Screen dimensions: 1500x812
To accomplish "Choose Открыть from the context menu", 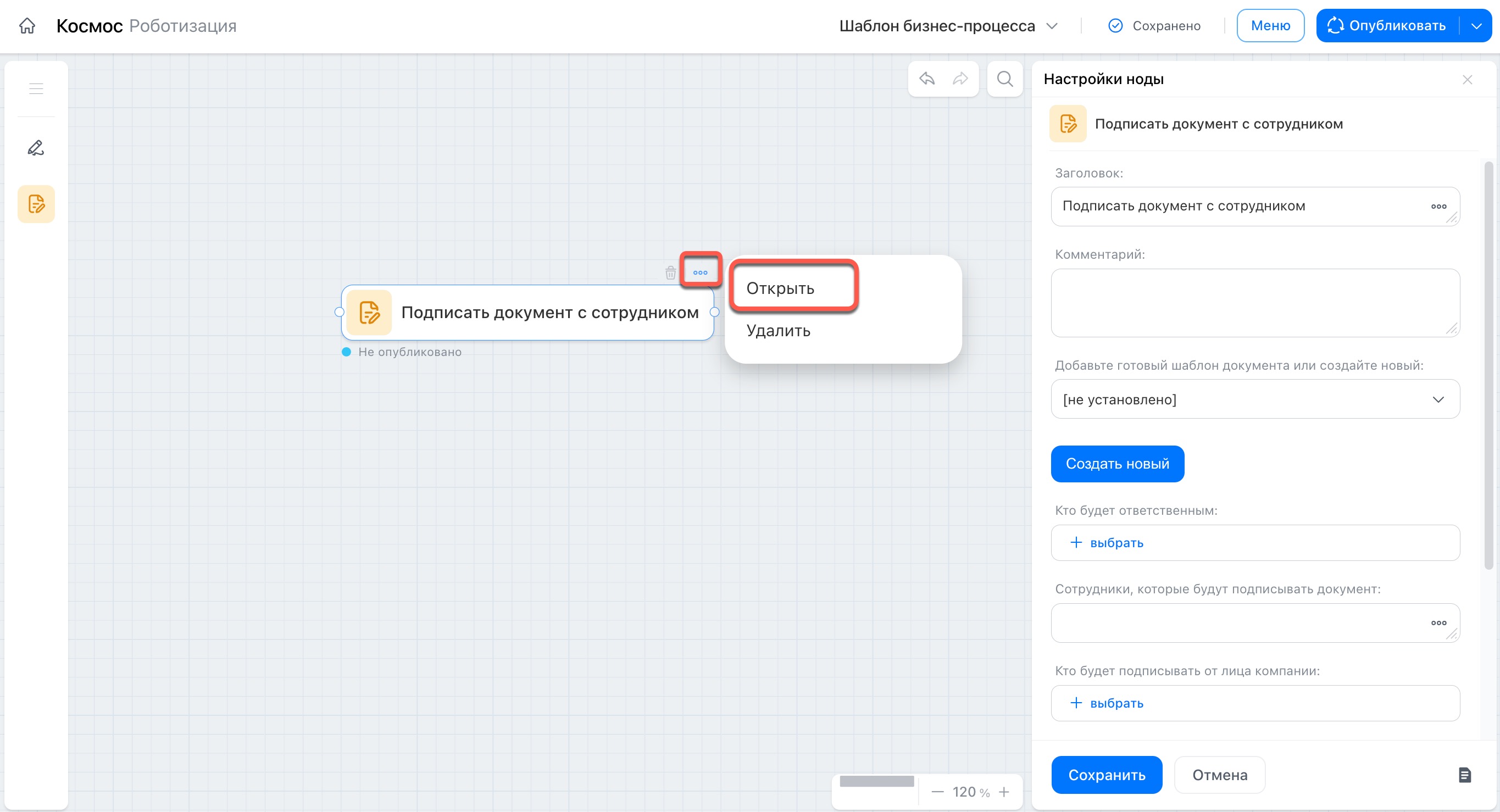I will tap(780, 288).
